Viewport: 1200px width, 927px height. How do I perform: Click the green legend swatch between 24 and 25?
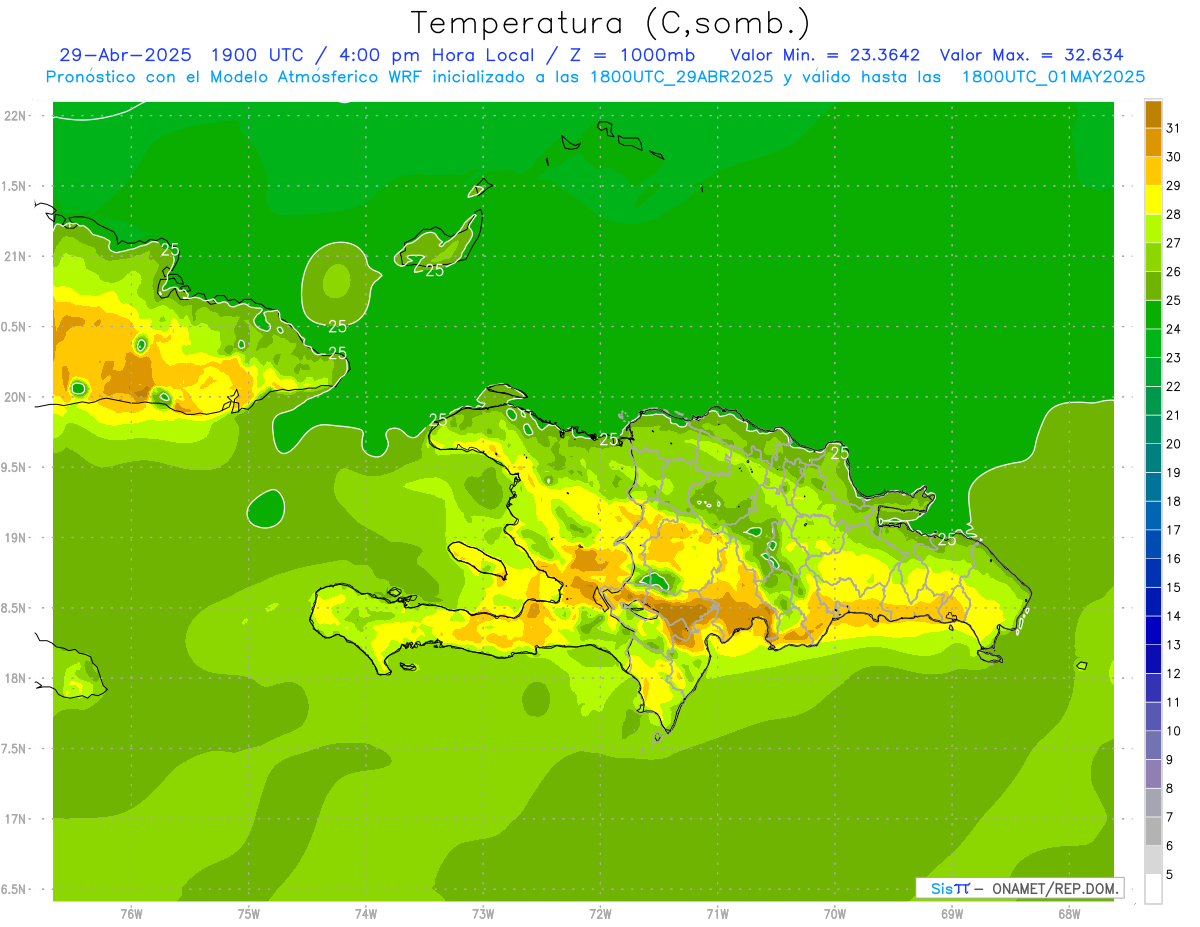click(1153, 314)
